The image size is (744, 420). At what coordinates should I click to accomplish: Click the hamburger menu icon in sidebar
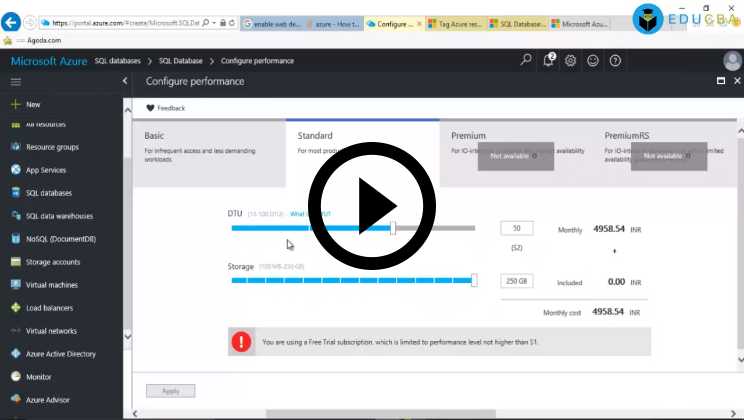[16, 81]
